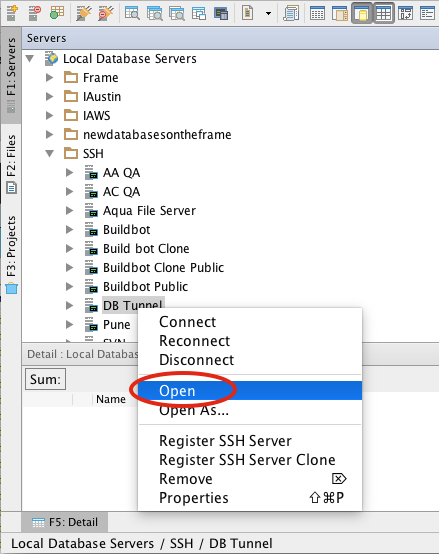The height and width of the screenshot is (554, 439).
Task: Expand the IAWS folder
Action: pos(50,116)
